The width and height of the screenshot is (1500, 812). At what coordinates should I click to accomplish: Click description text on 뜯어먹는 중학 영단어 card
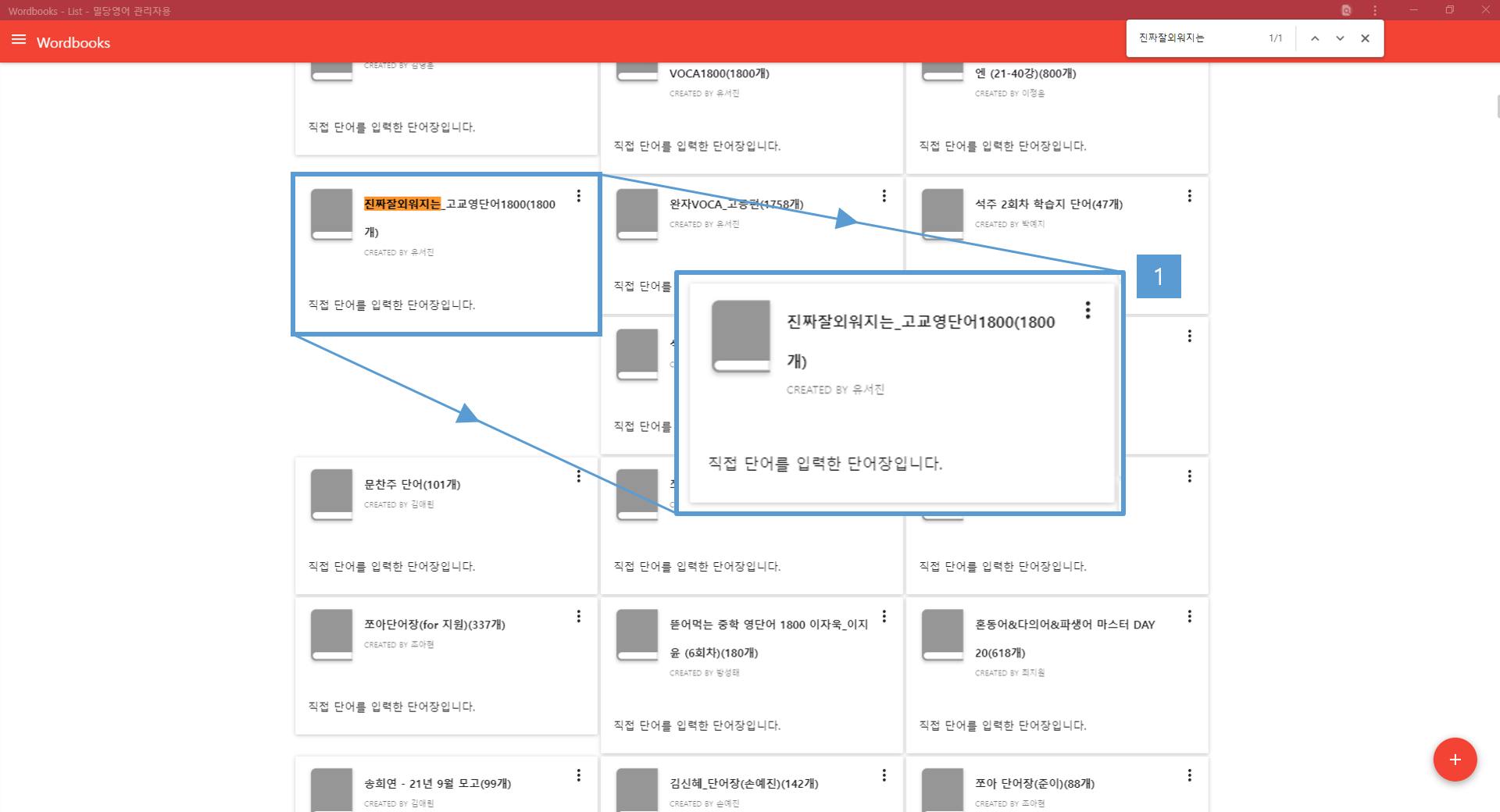[x=697, y=725]
